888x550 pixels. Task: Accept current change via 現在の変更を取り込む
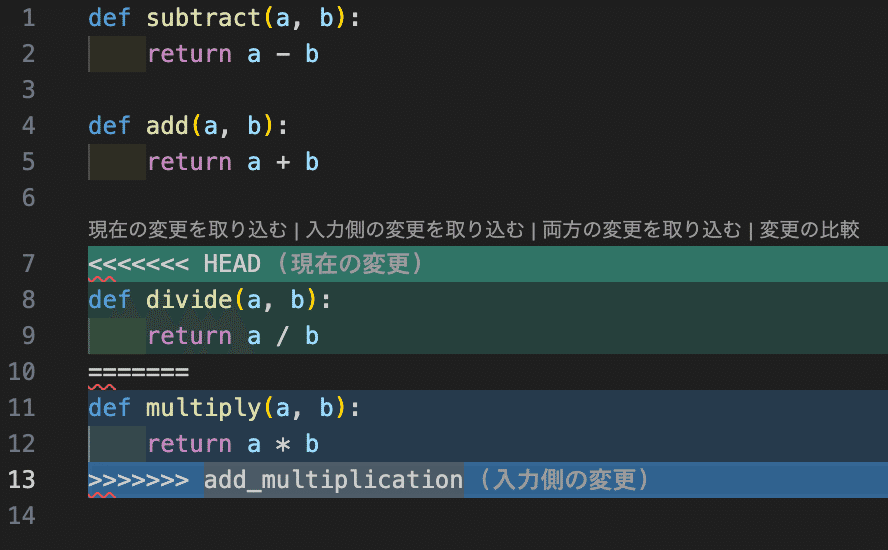tap(187, 229)
